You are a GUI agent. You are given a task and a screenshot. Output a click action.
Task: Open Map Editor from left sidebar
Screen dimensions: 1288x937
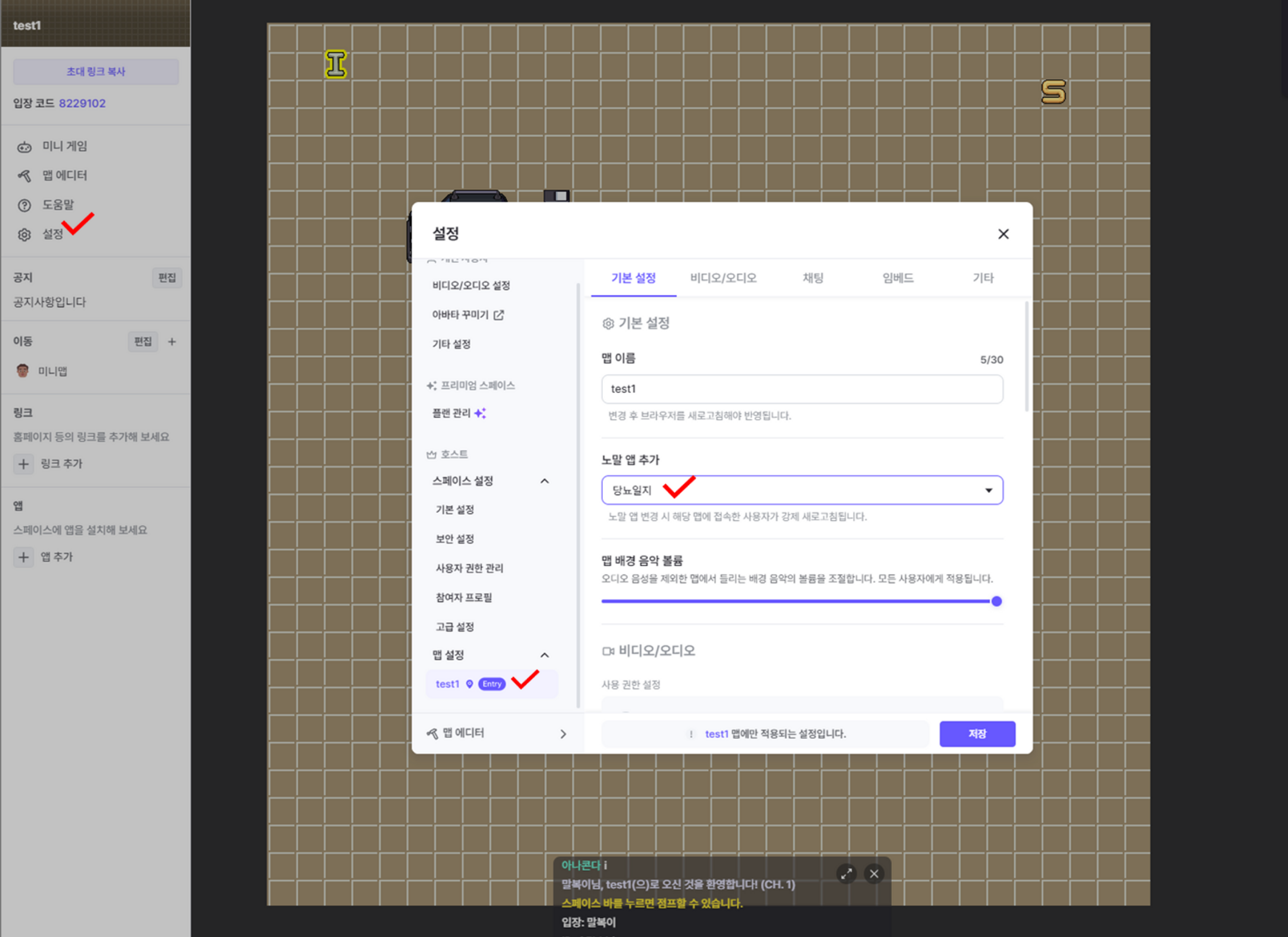pyautogui.click(x=64, y=175)
